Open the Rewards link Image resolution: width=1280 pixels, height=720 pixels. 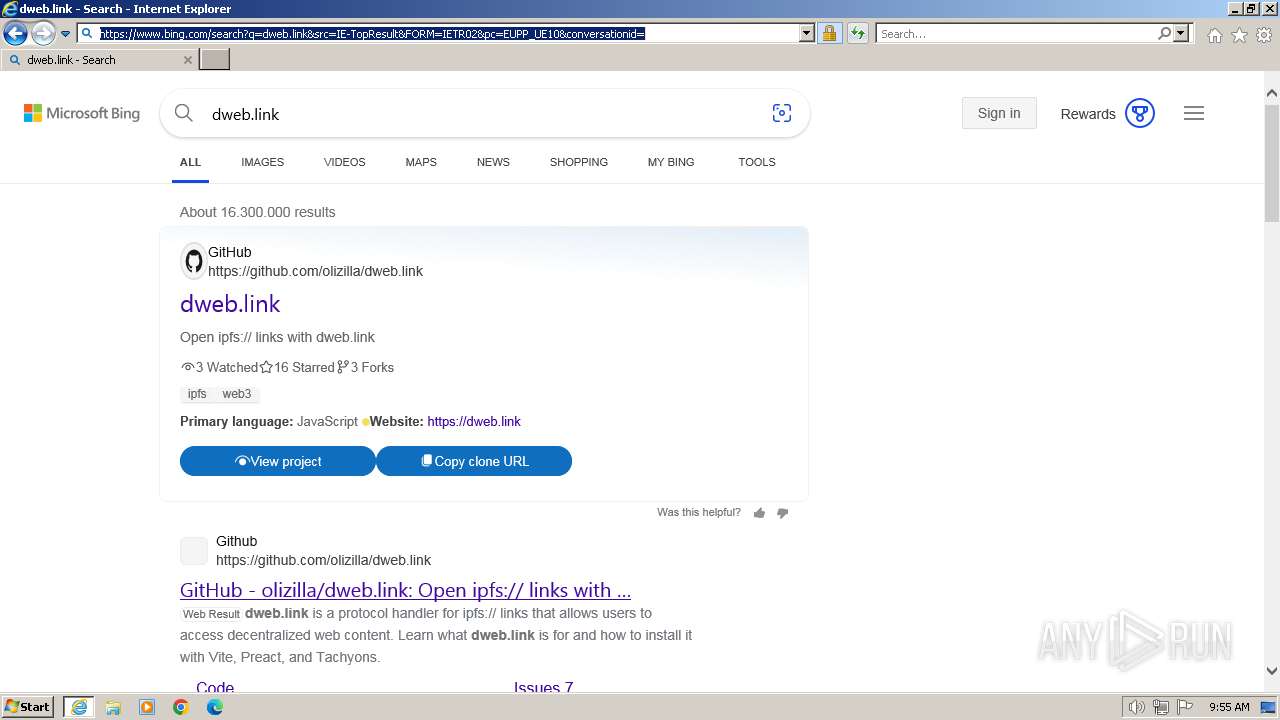coord(1088,114)
